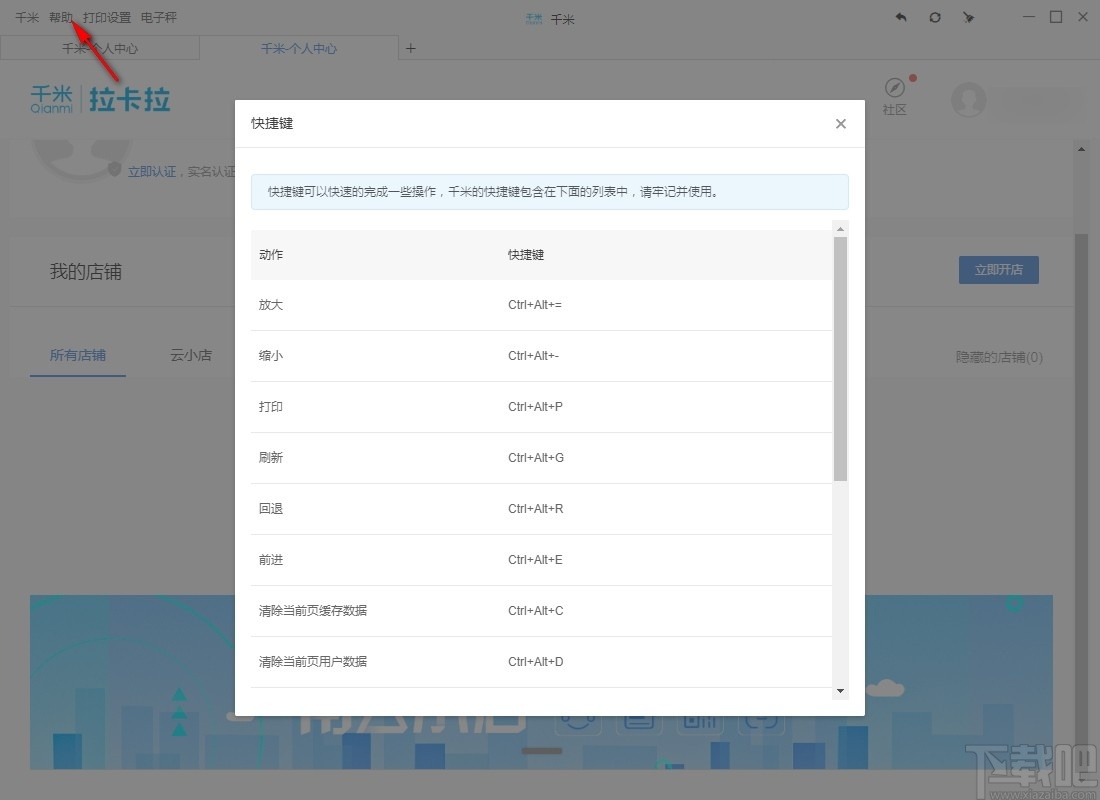Click the 立即开店 button
This screenshot has height=800, width=1100.
pos(998,269)
